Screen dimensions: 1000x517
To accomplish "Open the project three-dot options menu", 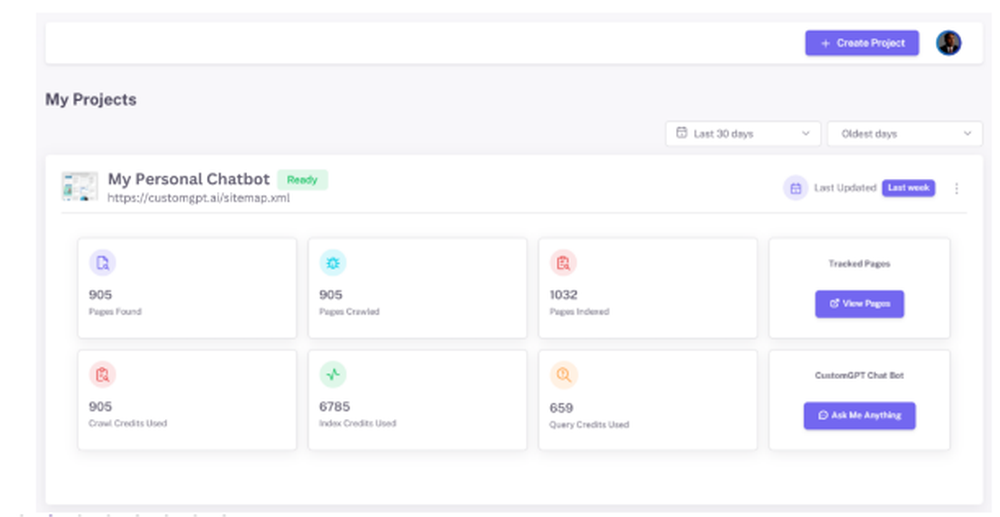I will click(956, 188).
